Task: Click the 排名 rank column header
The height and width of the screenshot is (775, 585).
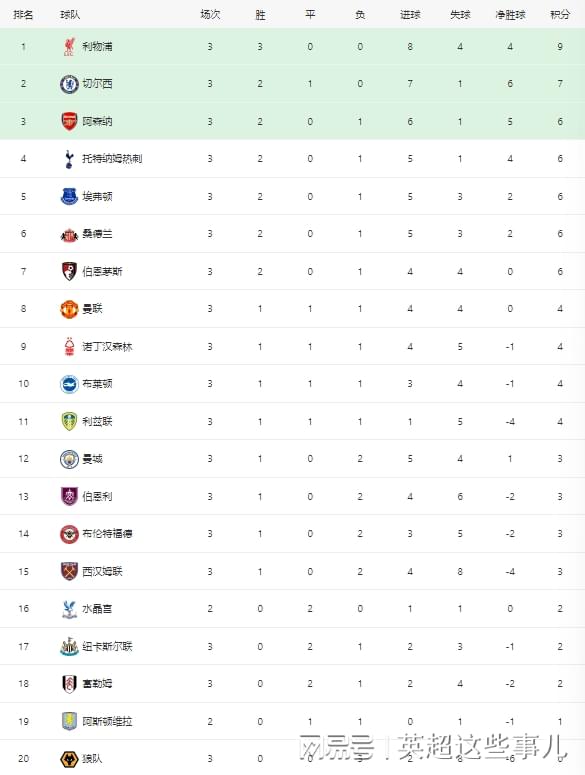Action: tap(23, 15)
